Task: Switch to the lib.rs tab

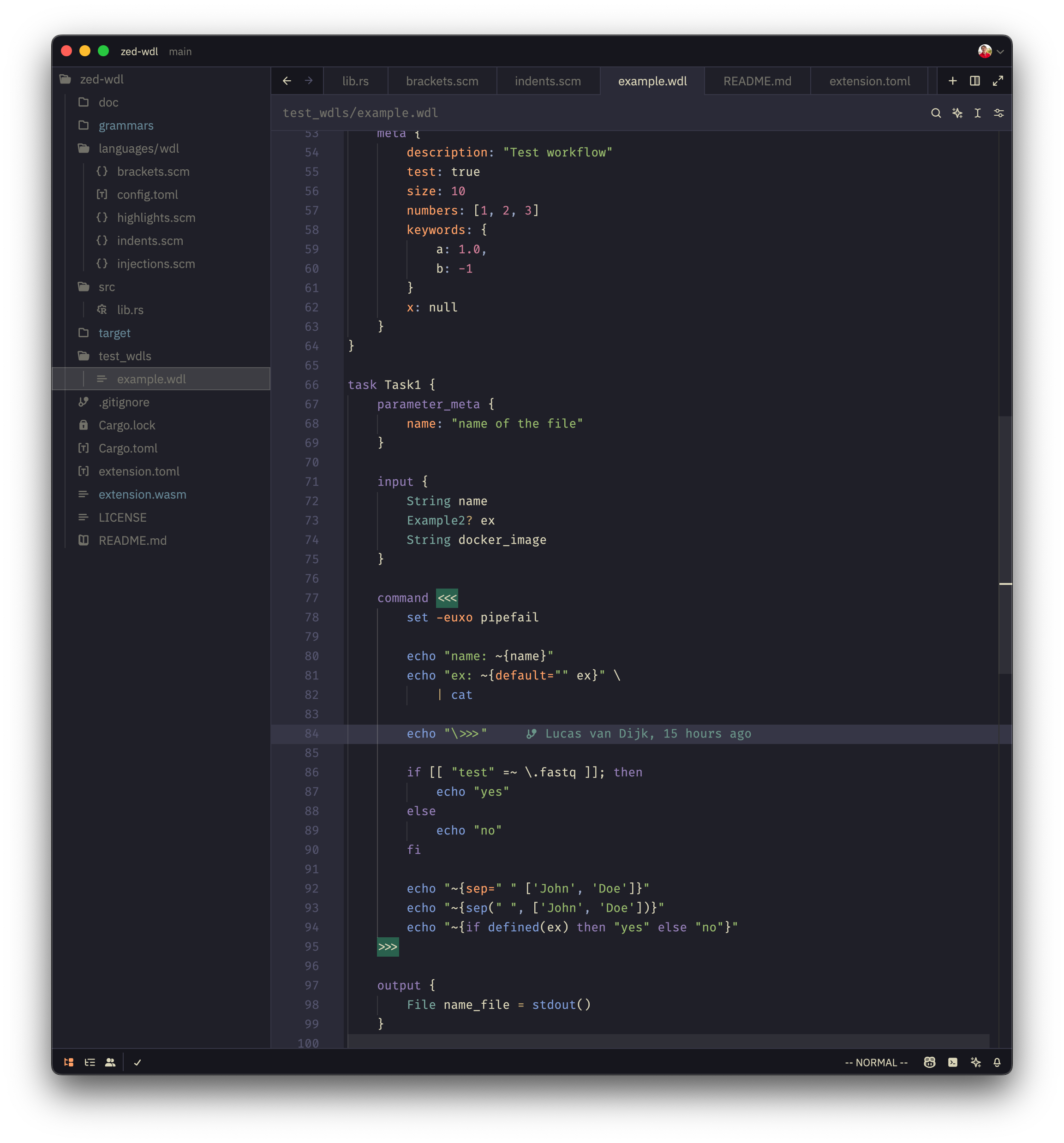Action: pos(355,81)
